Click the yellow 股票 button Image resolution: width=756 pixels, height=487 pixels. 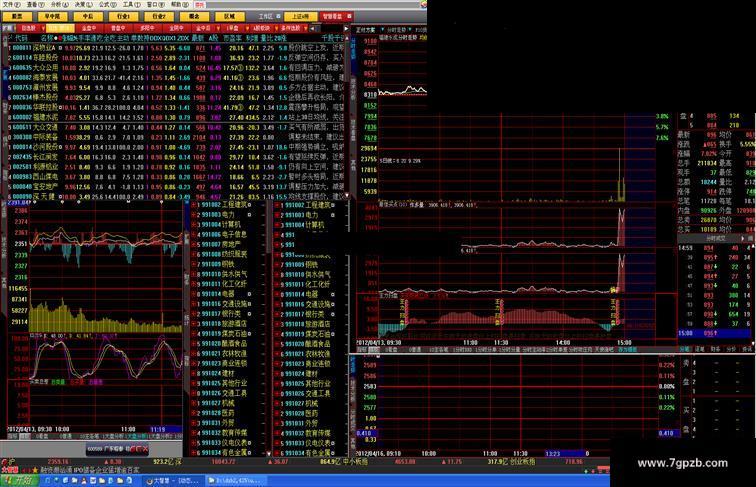coord(17,16)
